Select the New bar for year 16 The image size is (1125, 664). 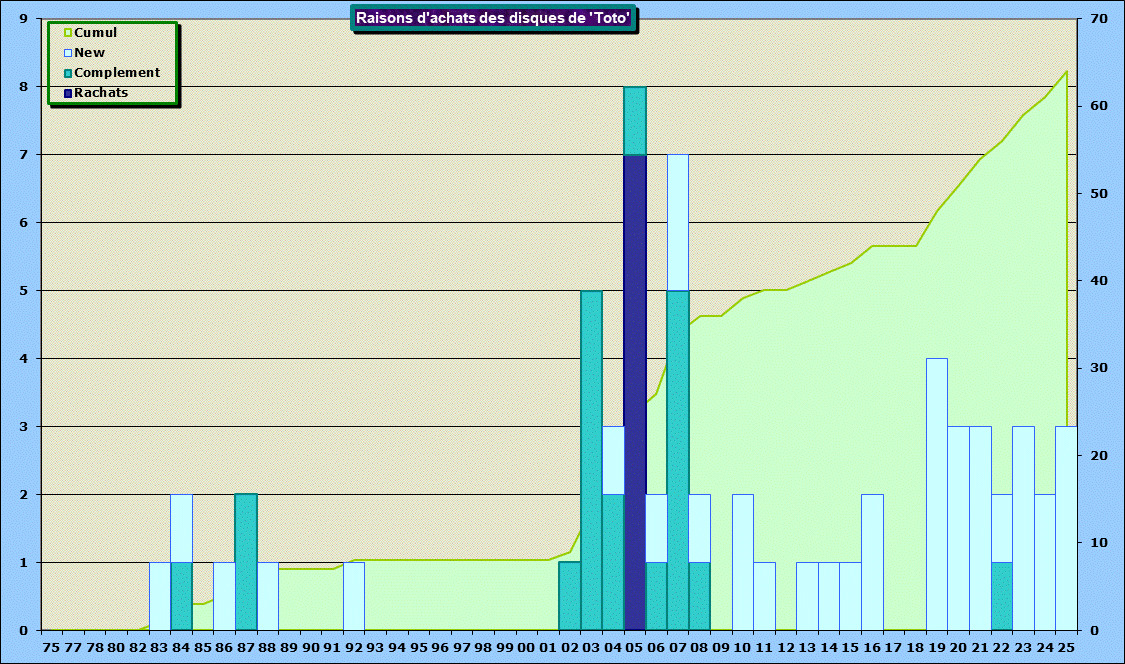872,562
